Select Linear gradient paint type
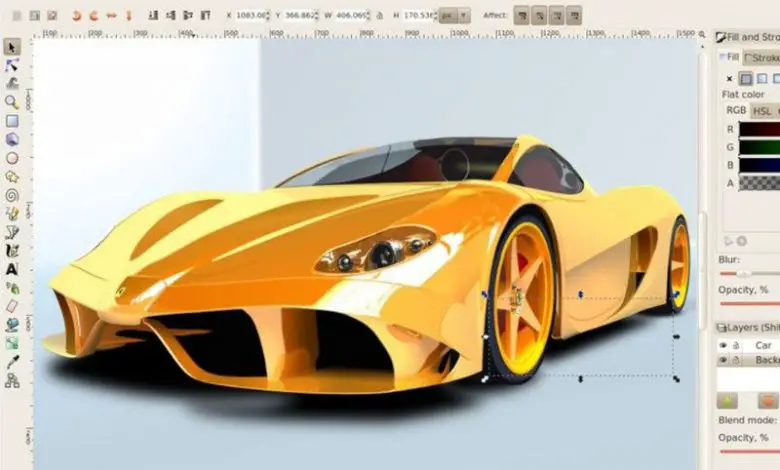The width and height of the screenshot is (780, 470). [x=762, y=79]
